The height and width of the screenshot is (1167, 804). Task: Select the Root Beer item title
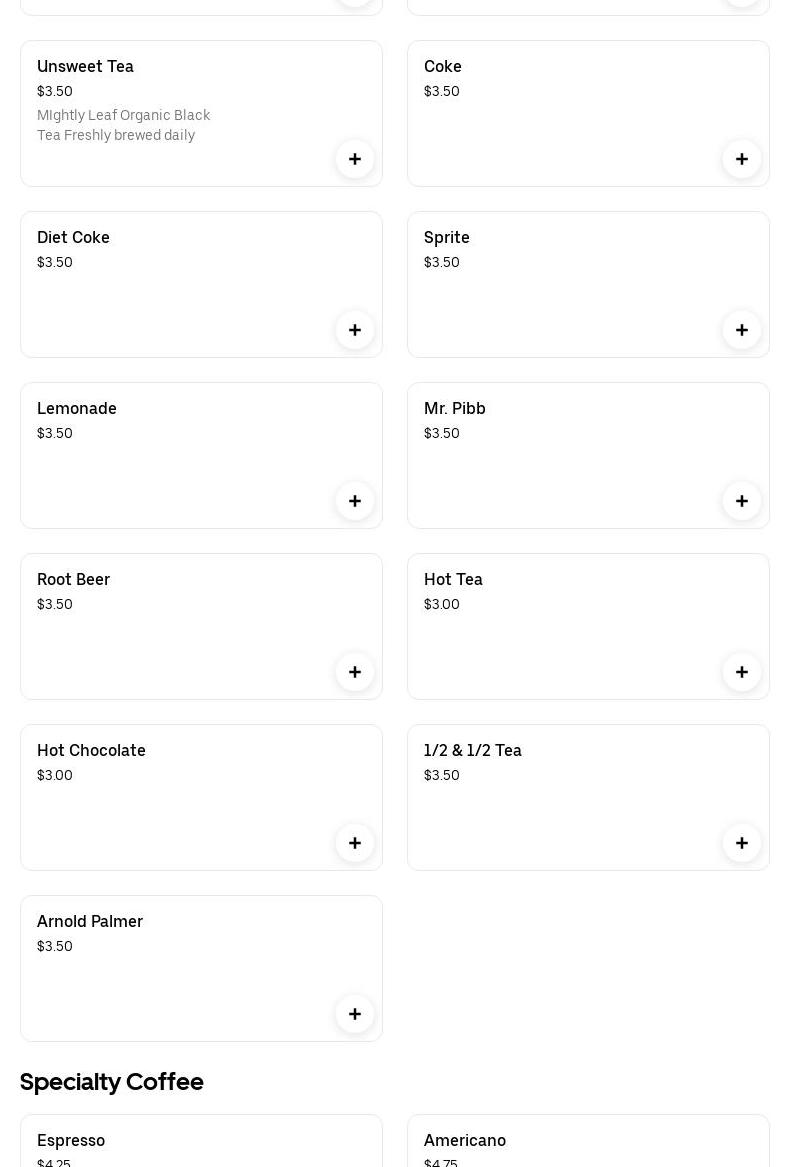point(74,580)
